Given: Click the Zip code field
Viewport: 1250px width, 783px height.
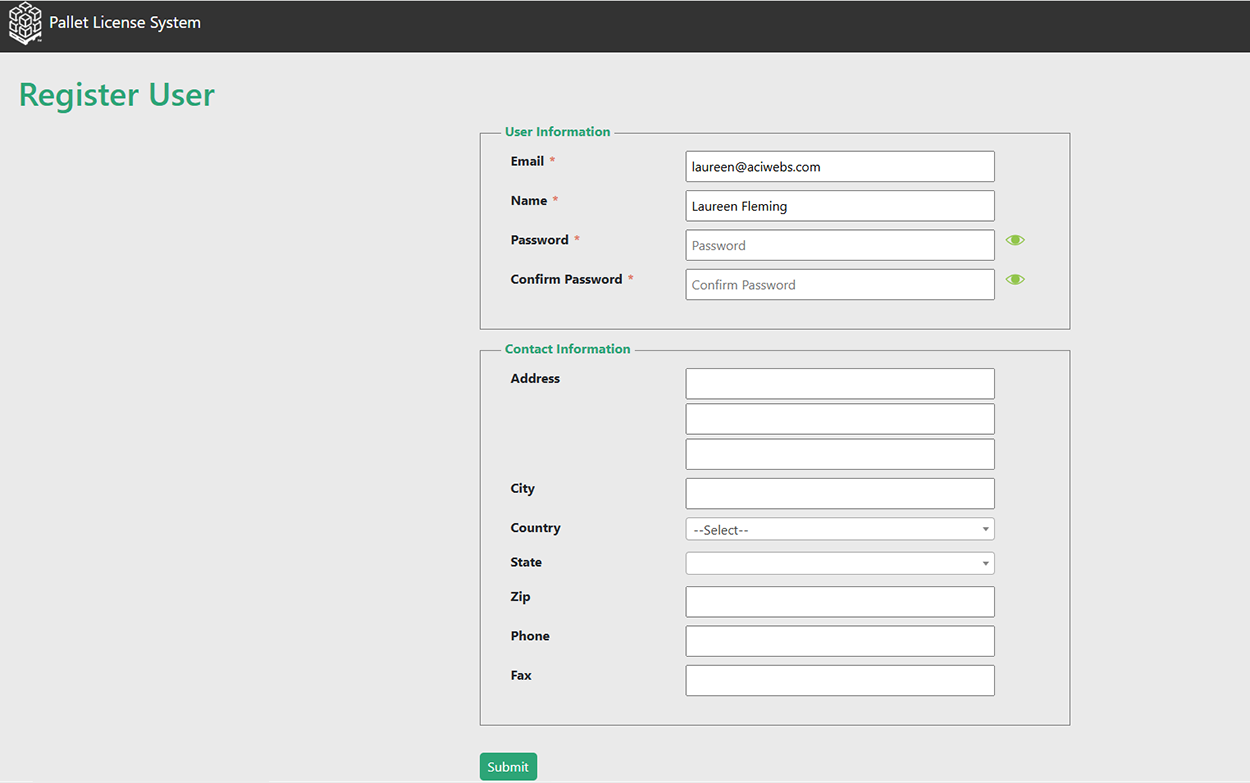Looking at the screenshot, I should click(x=839, y=601).
